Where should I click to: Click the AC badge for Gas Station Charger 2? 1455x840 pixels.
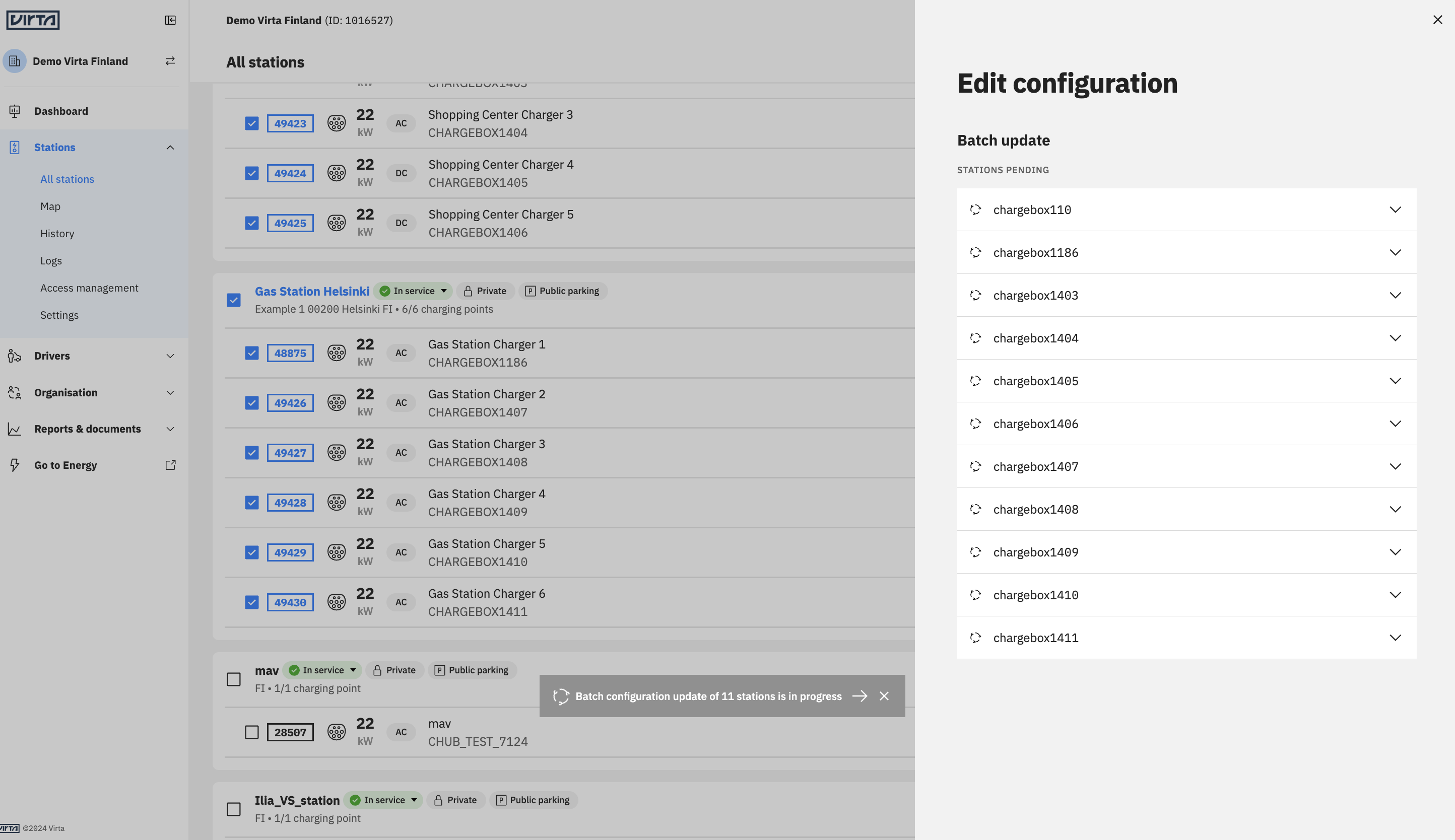pos(401,403)
